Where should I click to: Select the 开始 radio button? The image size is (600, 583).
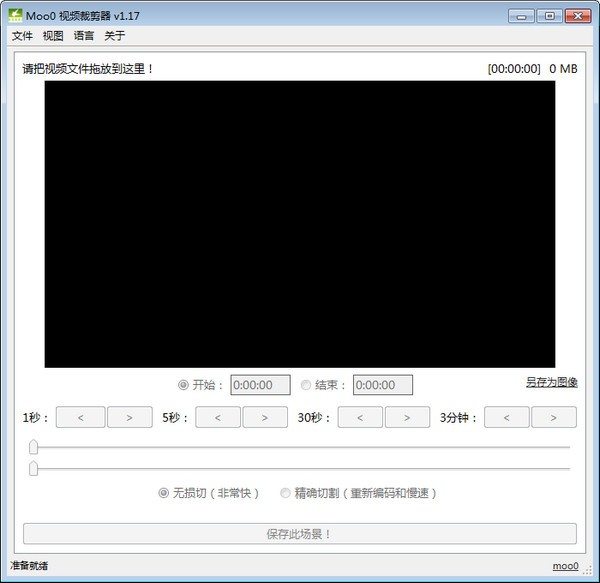point(183,385)
